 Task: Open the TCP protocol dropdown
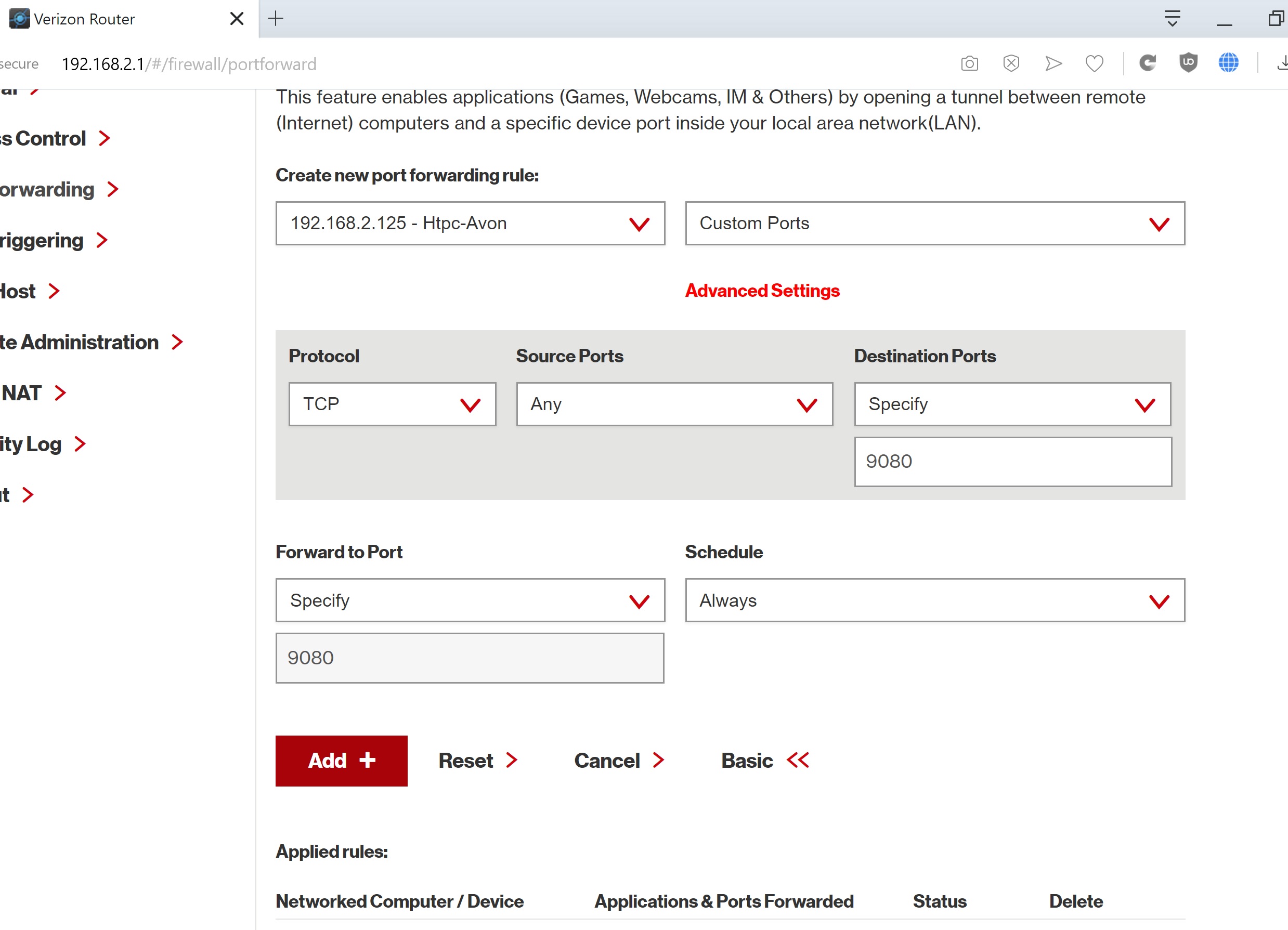(x=392, y=404)
